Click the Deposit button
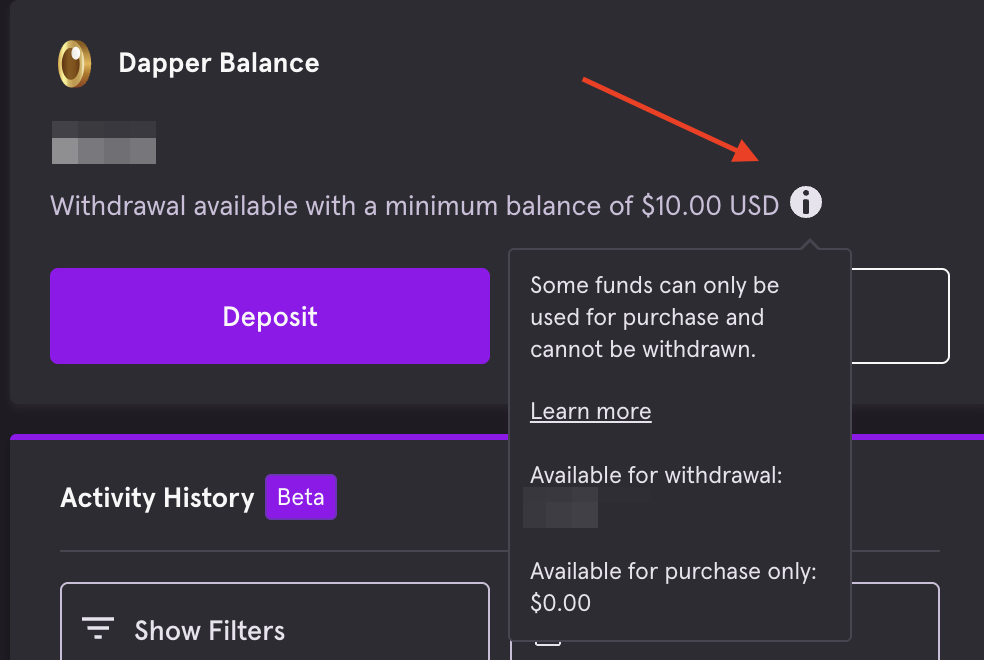The height and width of the screenshot is (660, 984). [270, 316]
